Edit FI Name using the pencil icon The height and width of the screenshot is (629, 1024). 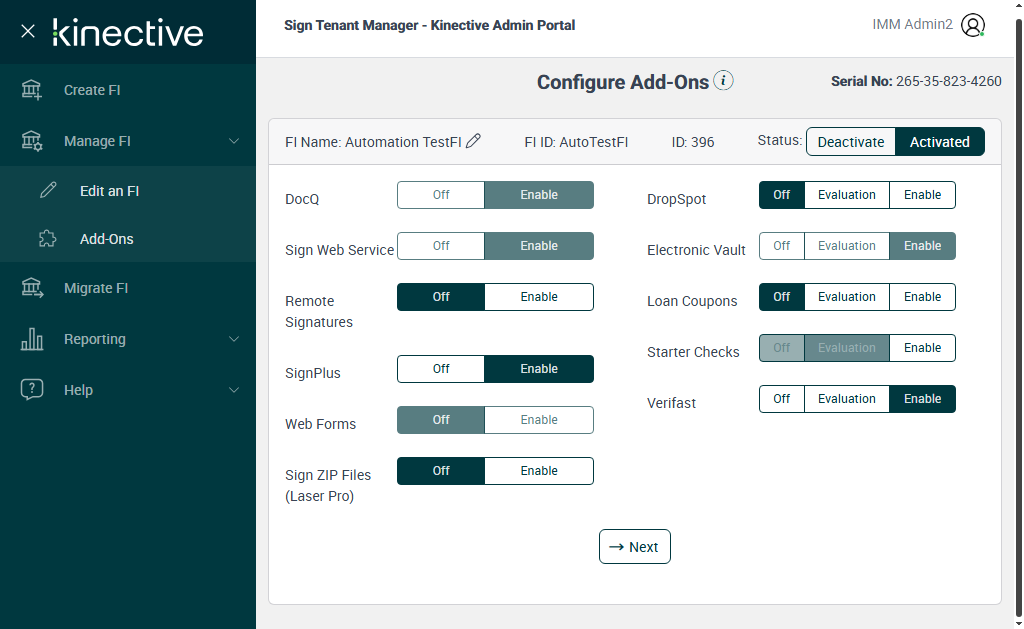click(473, 140)
